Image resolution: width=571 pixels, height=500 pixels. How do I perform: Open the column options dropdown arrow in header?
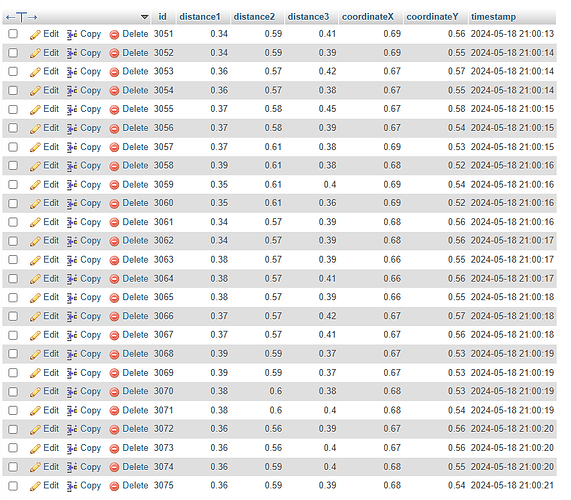145,17
